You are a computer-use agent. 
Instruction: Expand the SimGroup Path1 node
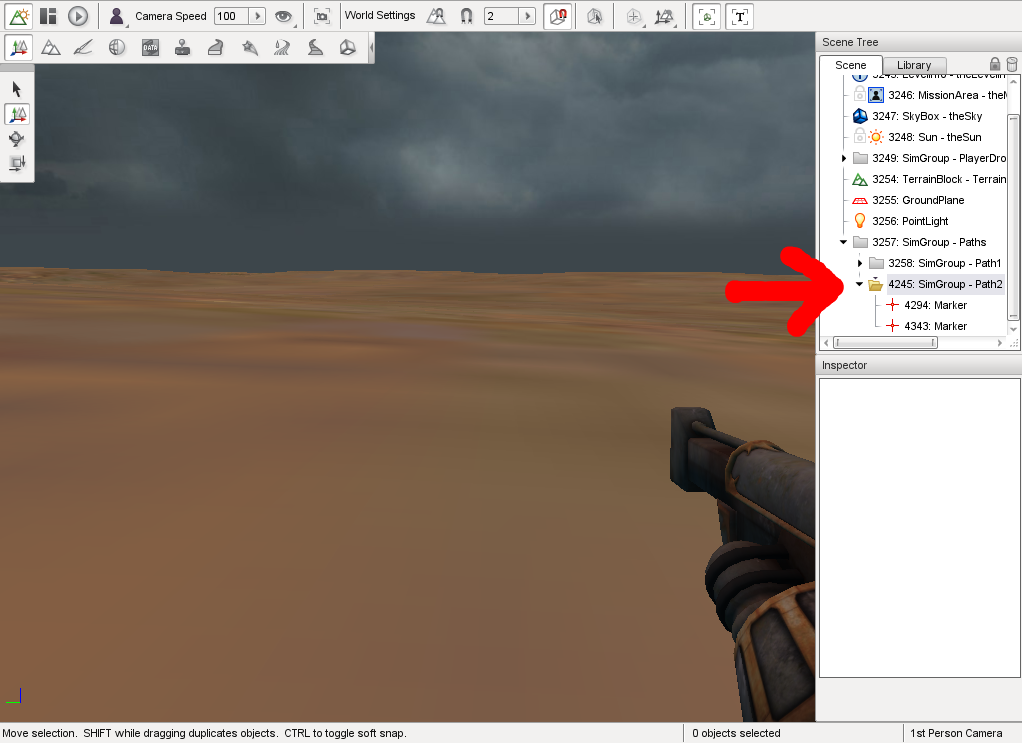(860, 263)
